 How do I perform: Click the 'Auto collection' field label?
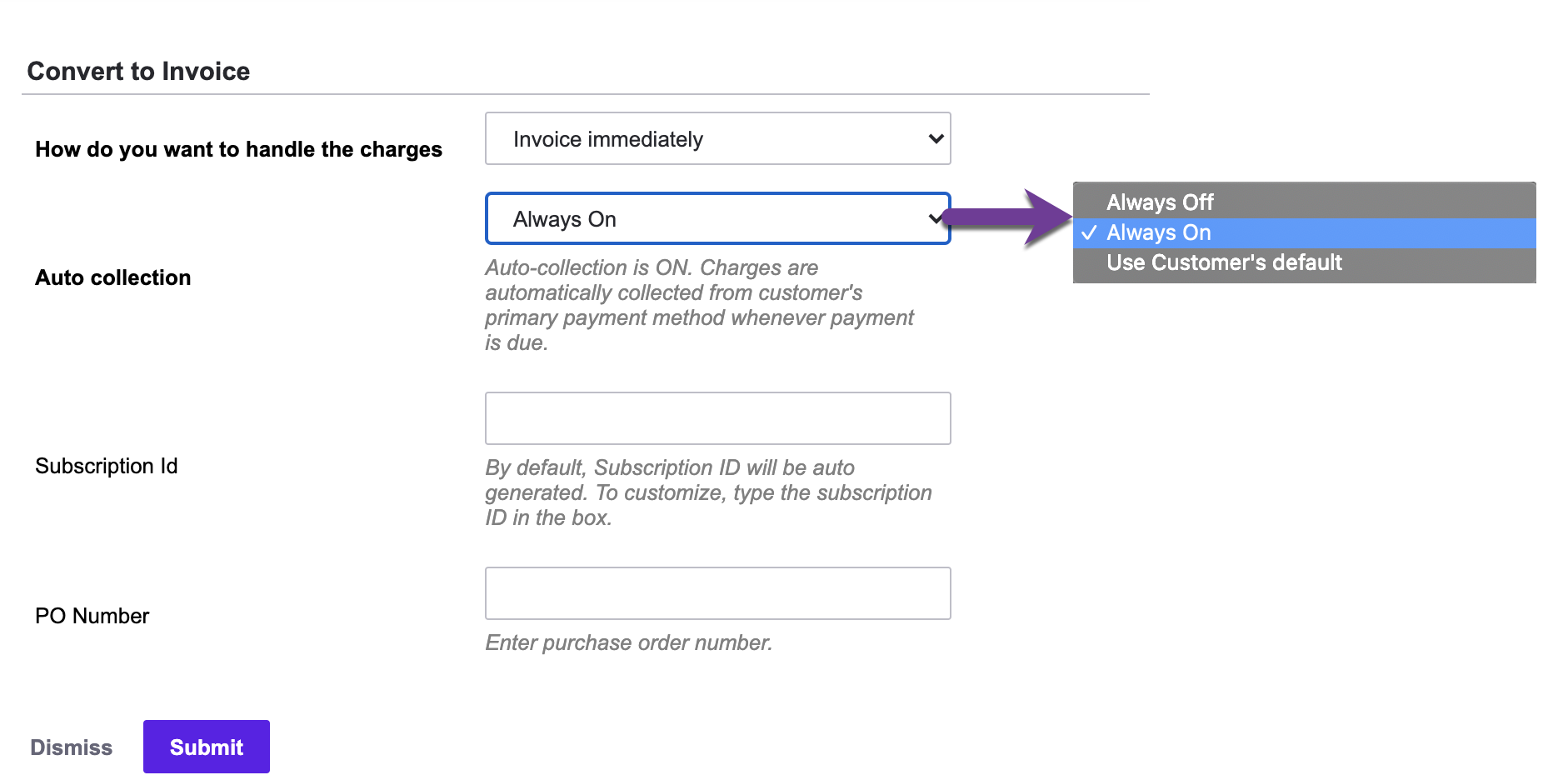pos(113,277)
